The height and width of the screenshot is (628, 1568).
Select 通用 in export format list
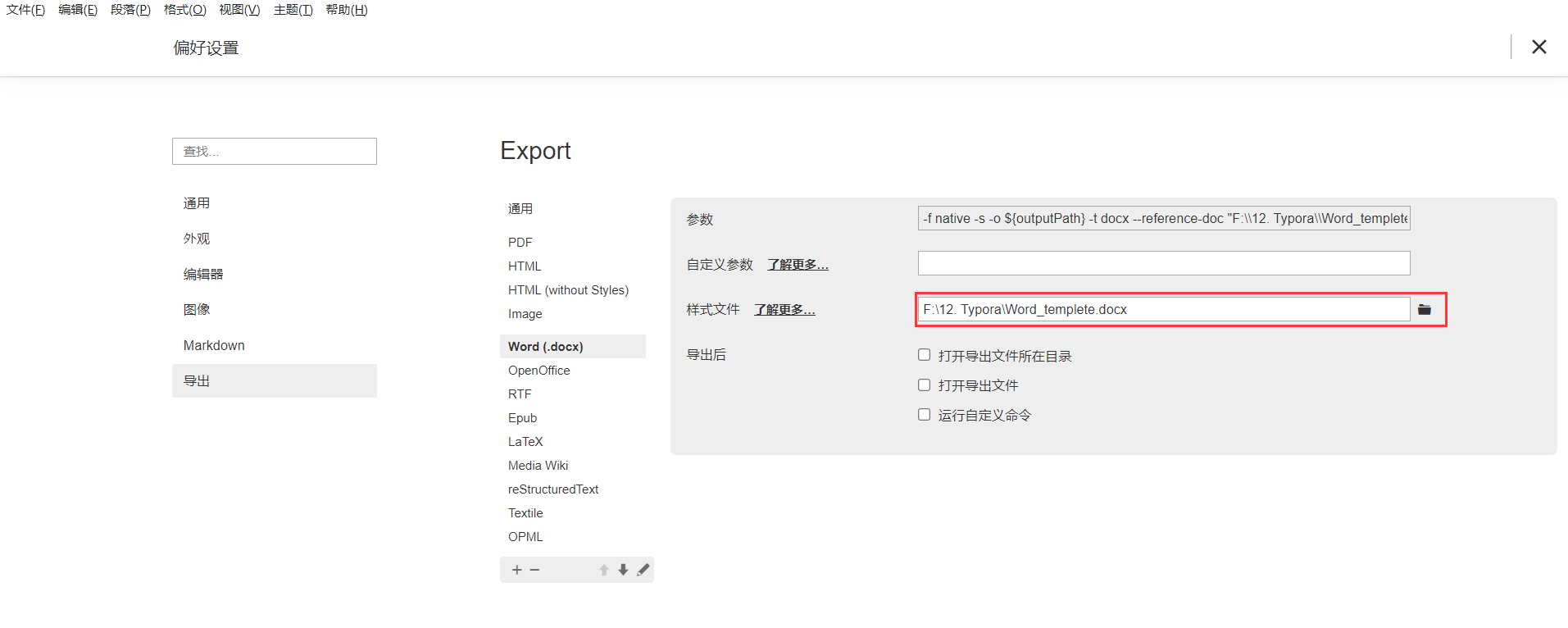(x=573, y=209)
